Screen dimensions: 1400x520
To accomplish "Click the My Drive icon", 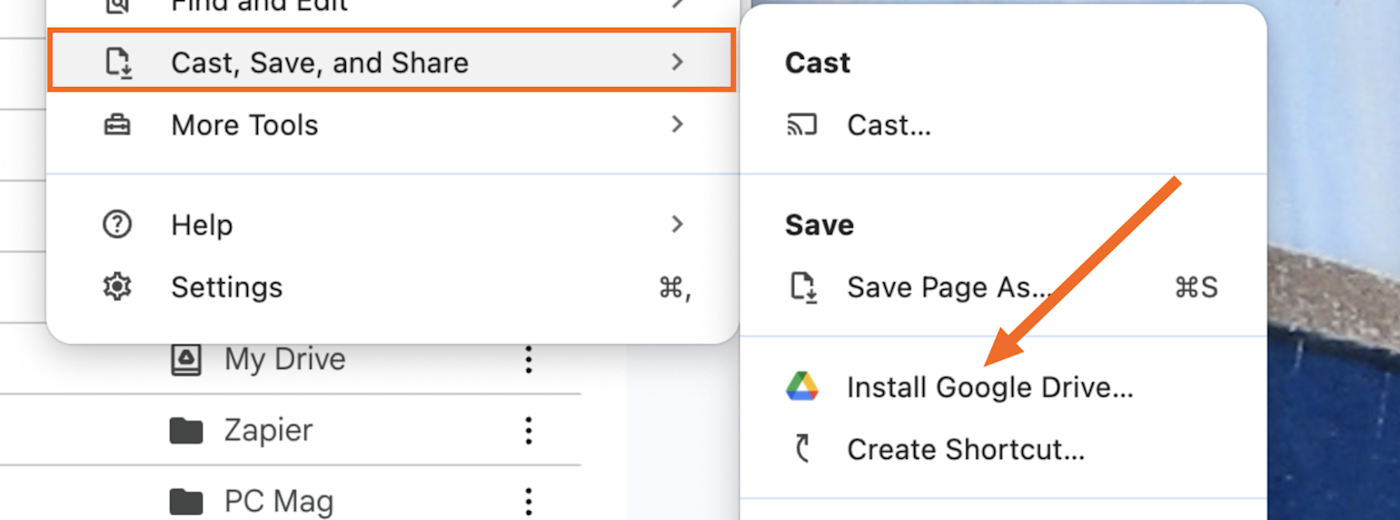I will pyautogui.click(x=186, y=359).
